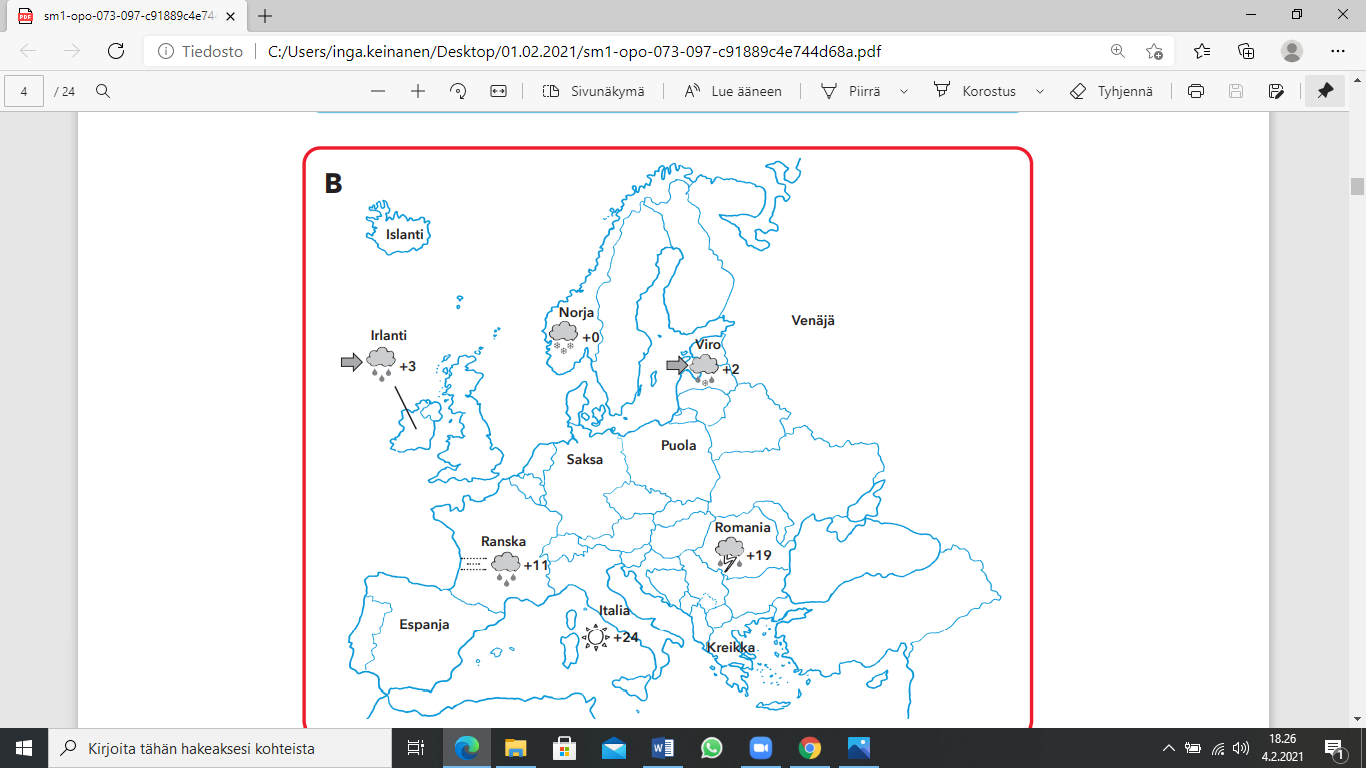The width and height of the screenshot is (1366, 768).
Task: Click the address bar file path
Action: [575, 51]
